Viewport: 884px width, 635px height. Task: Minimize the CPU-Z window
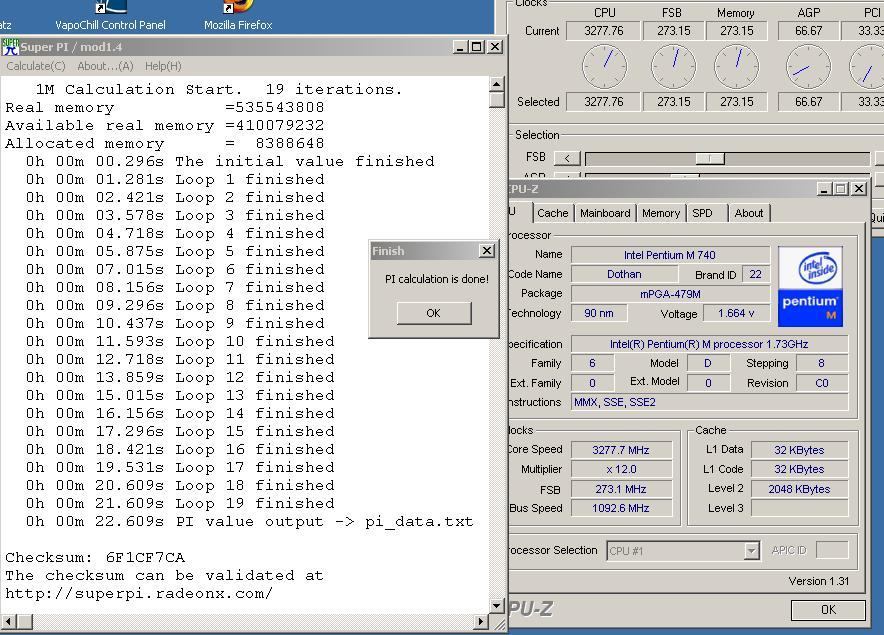tap(824, 189)
